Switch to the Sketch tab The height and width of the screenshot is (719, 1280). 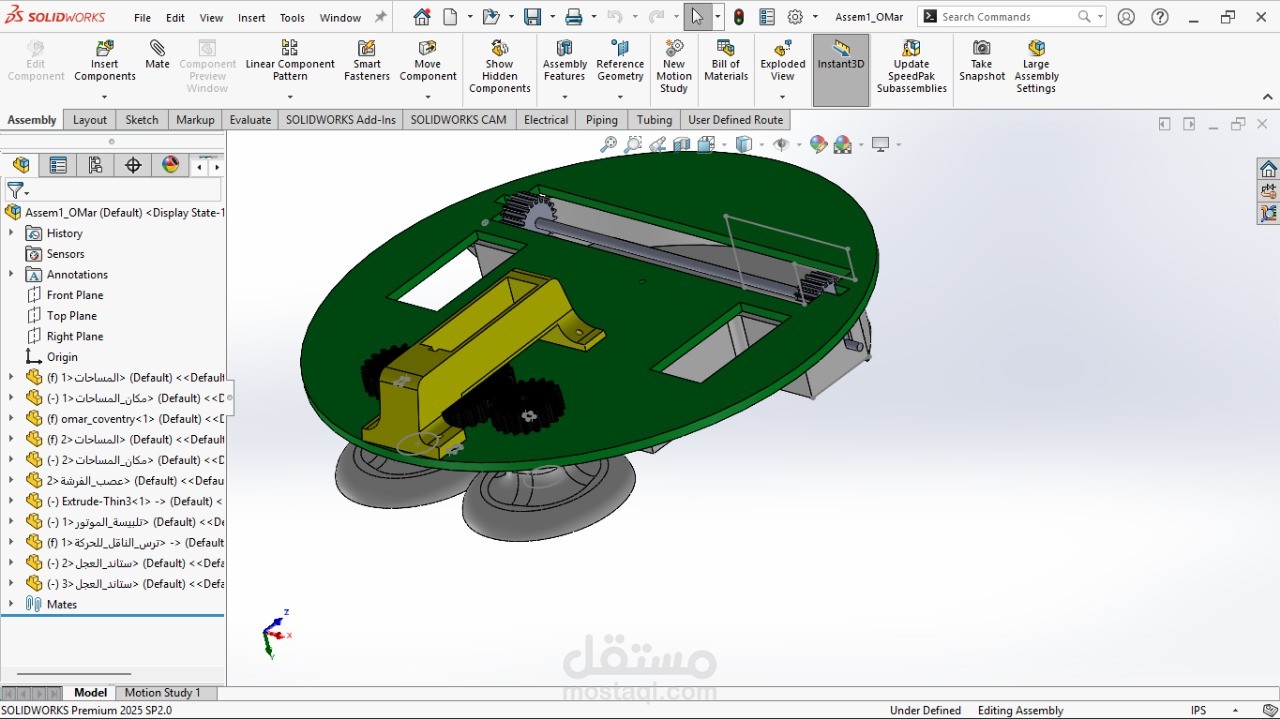coord(142,120)
